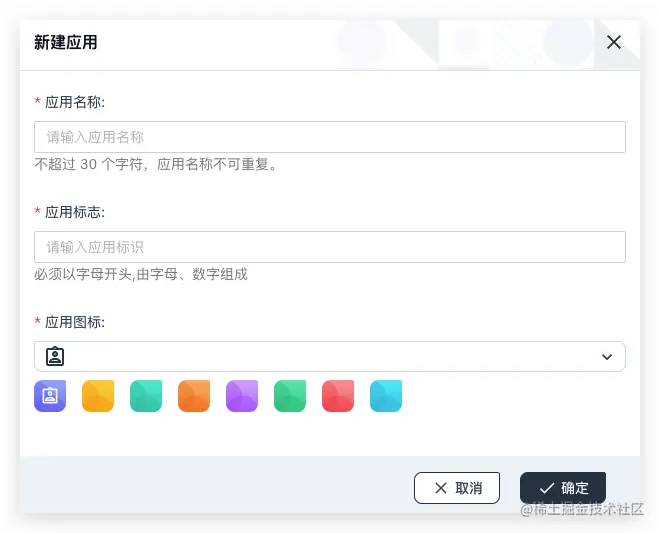
Task: Open the 应用图标 dropdown selector
Action: pyautogui.click(x=330, y=357)
